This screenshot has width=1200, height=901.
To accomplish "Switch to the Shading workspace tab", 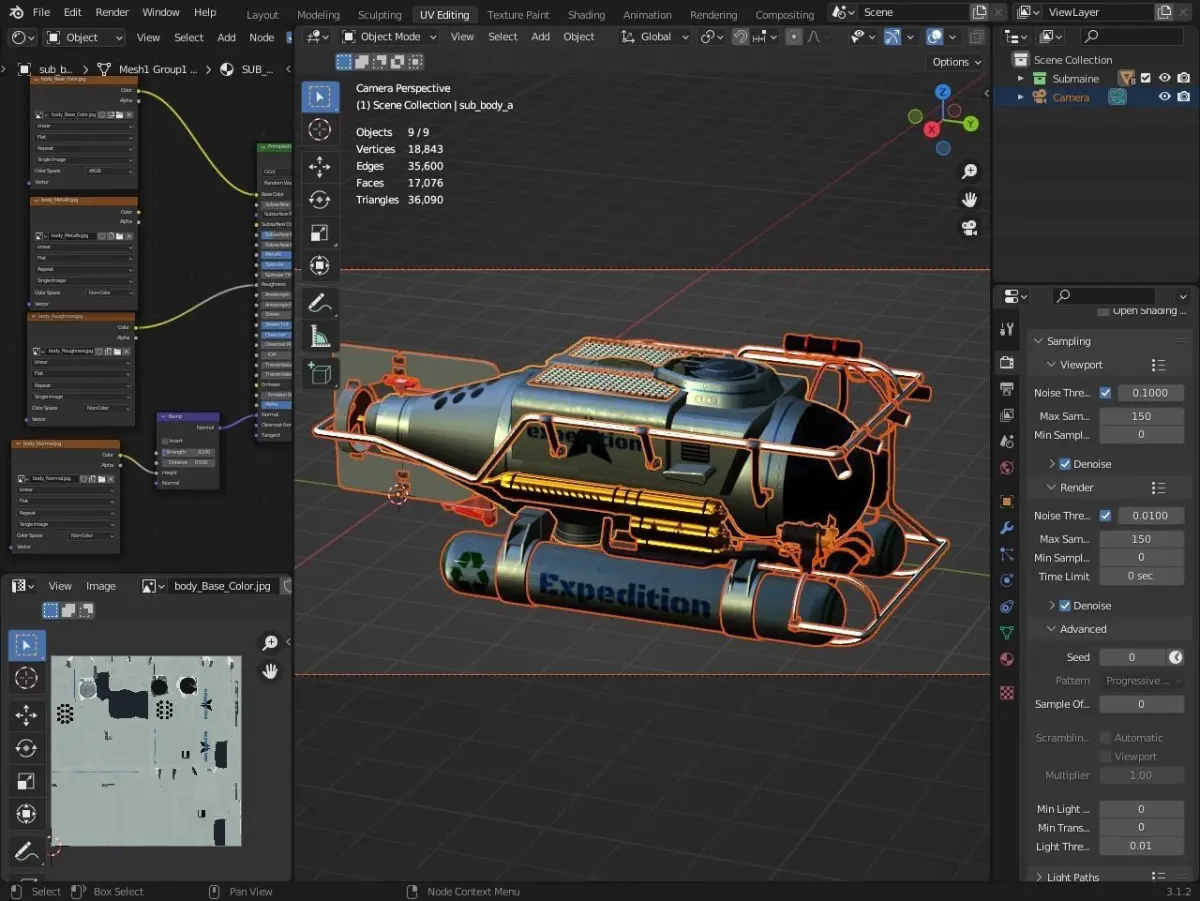I will point(586,15).
